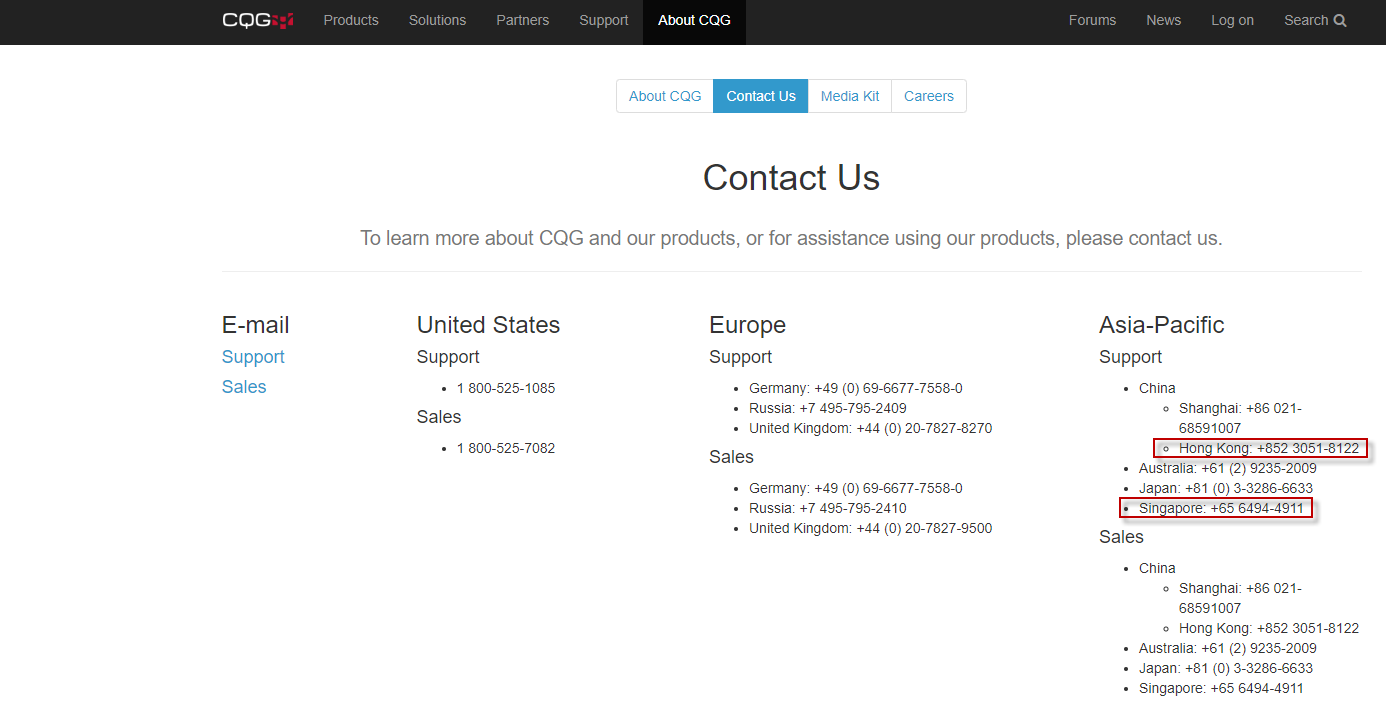Go to the Careers tab
The width and height of the screenshot is (1386, 719).
929,96
